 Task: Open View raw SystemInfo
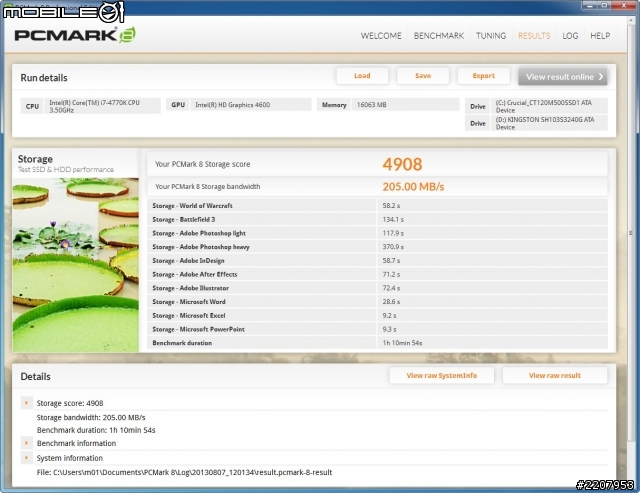pyautogui.click(x=442, y=375)
